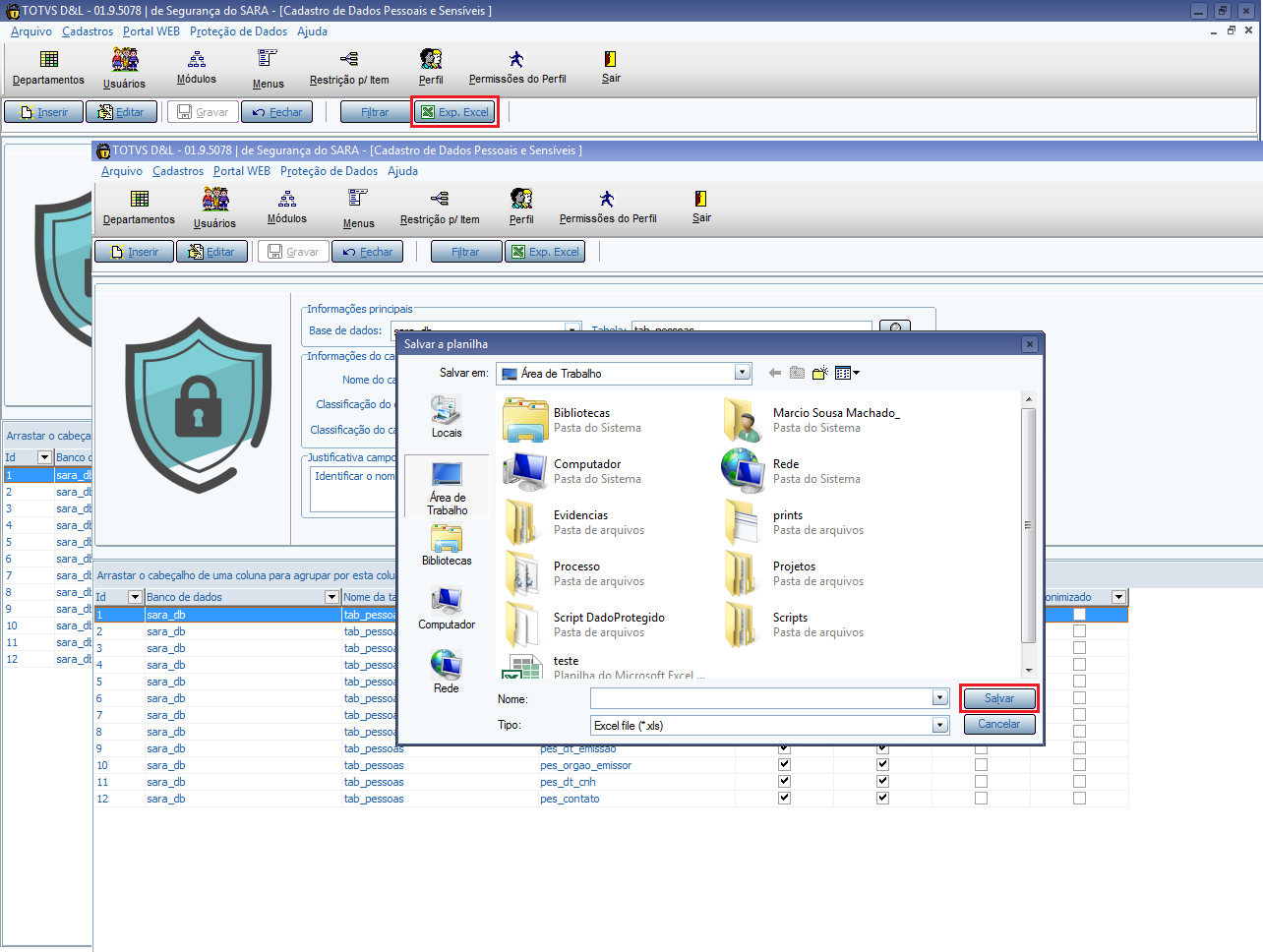The image size is (1263, 952).
Task: Open Cadastros menu in the foreground TOTVS window
Action: (178, 171)
